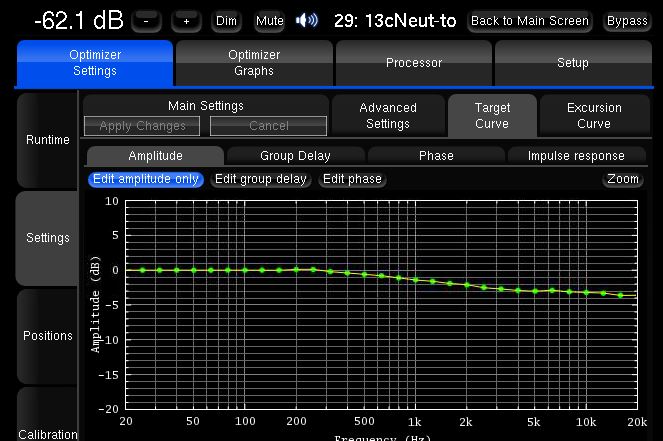Image resolution: width=663 pixels, height=441 pixels.
Task: Click the Zoom button
Action: pos(622,179)
